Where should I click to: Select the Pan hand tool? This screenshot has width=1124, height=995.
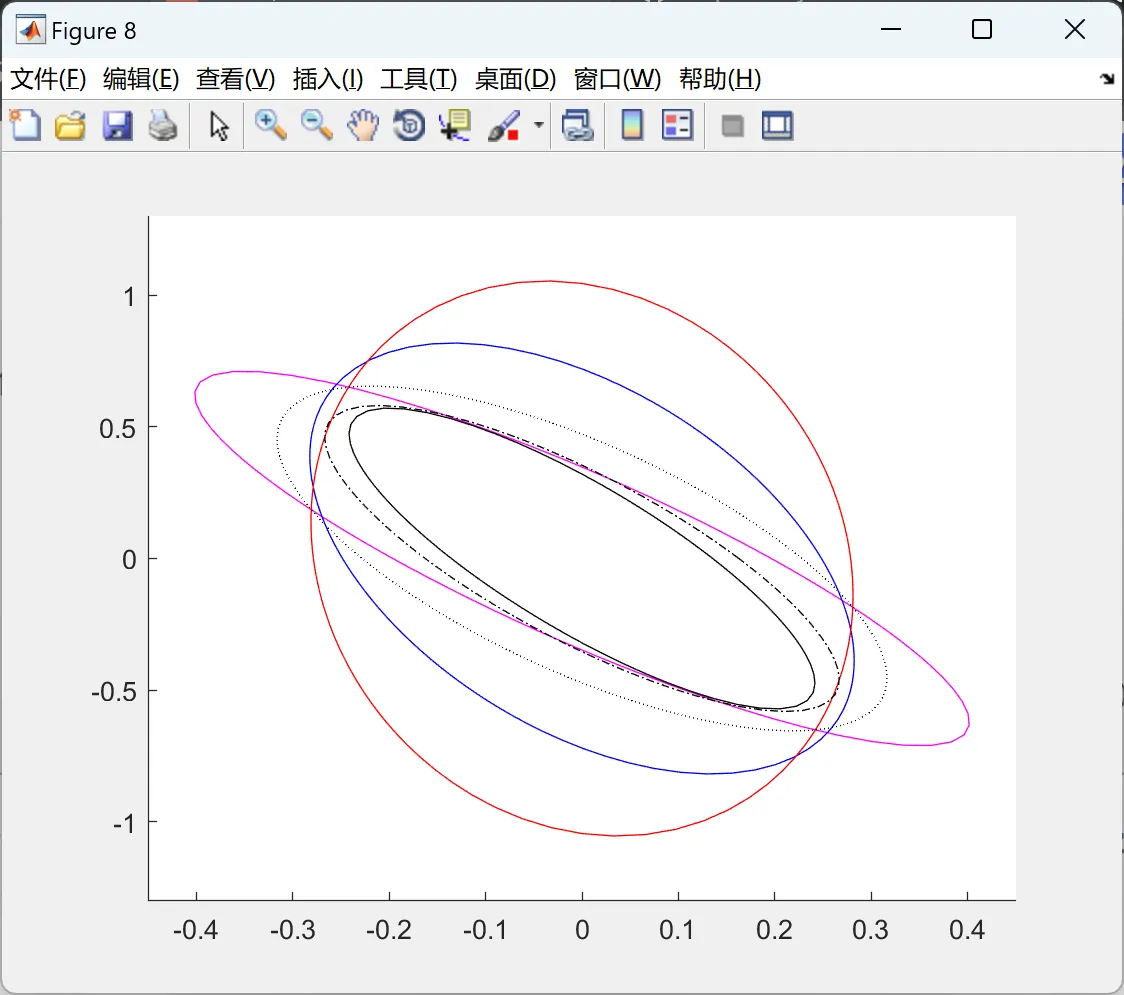363,125
